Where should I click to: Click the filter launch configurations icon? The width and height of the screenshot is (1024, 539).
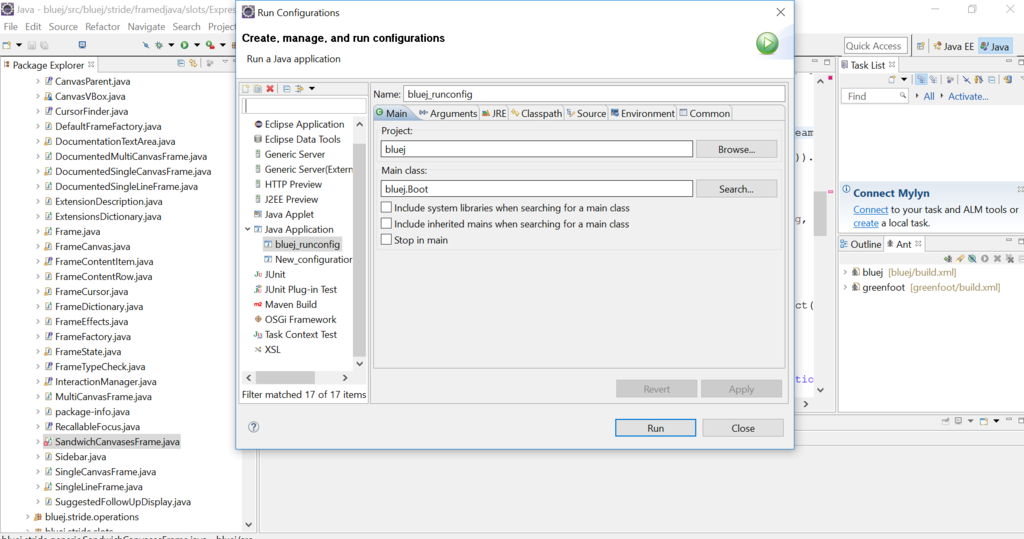300,89
